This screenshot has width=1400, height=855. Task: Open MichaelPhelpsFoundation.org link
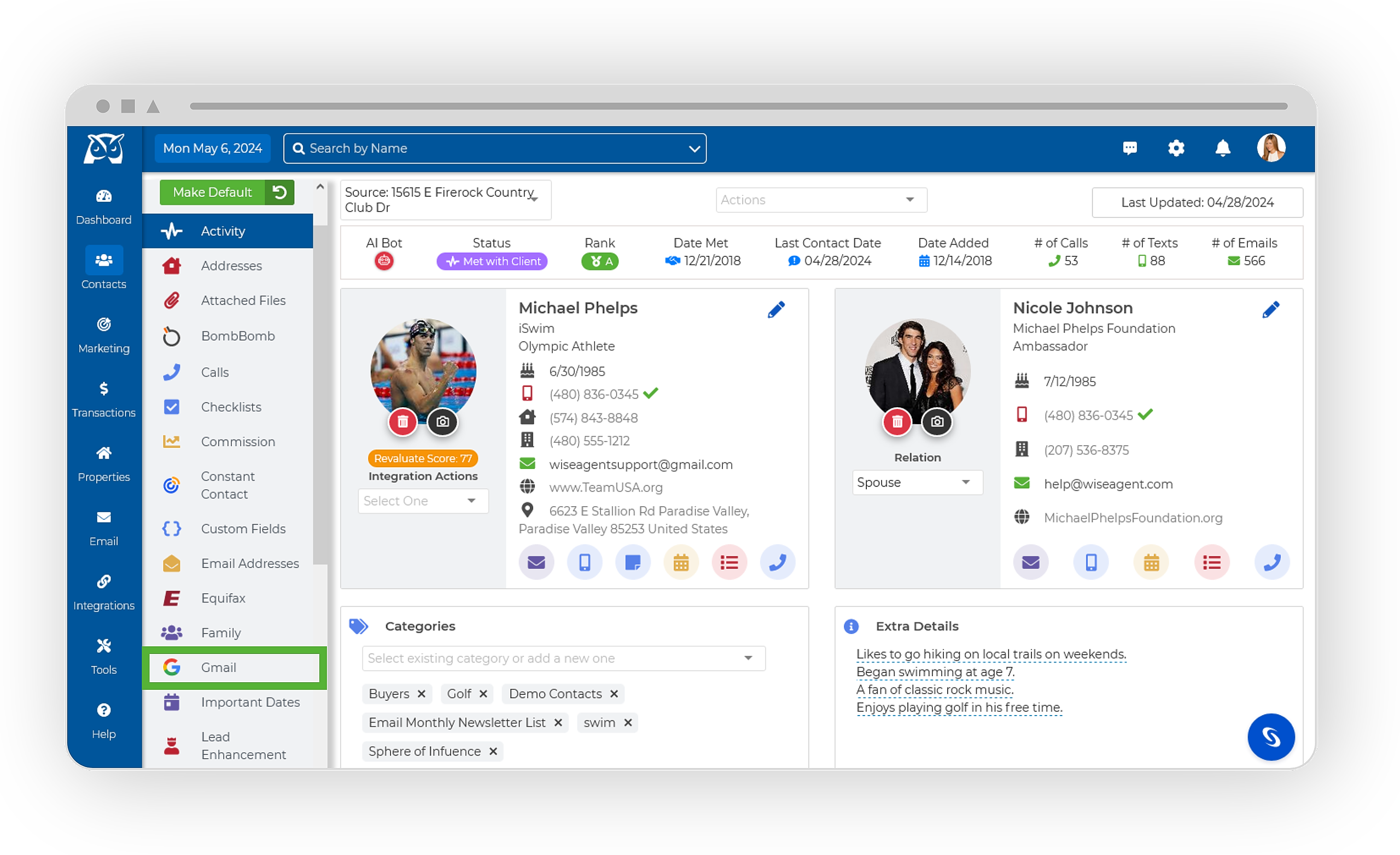coord(1133,518)
